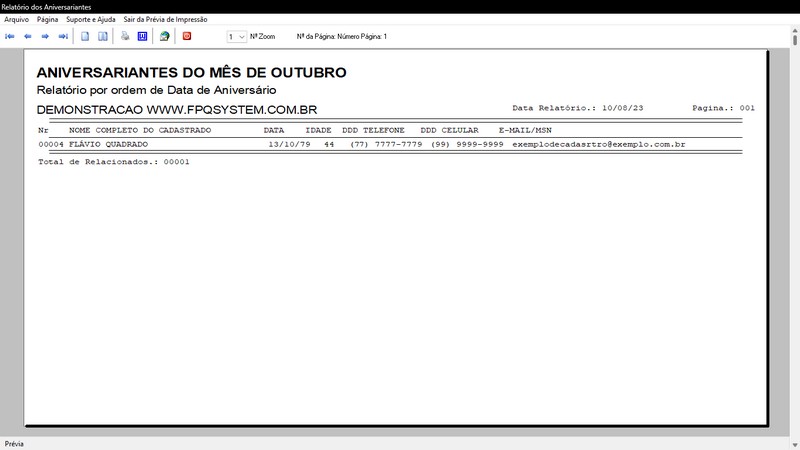Click window title 'Relatório dos Aniversariantes'
Screen dimensions: 800x450
click(46, 7)
